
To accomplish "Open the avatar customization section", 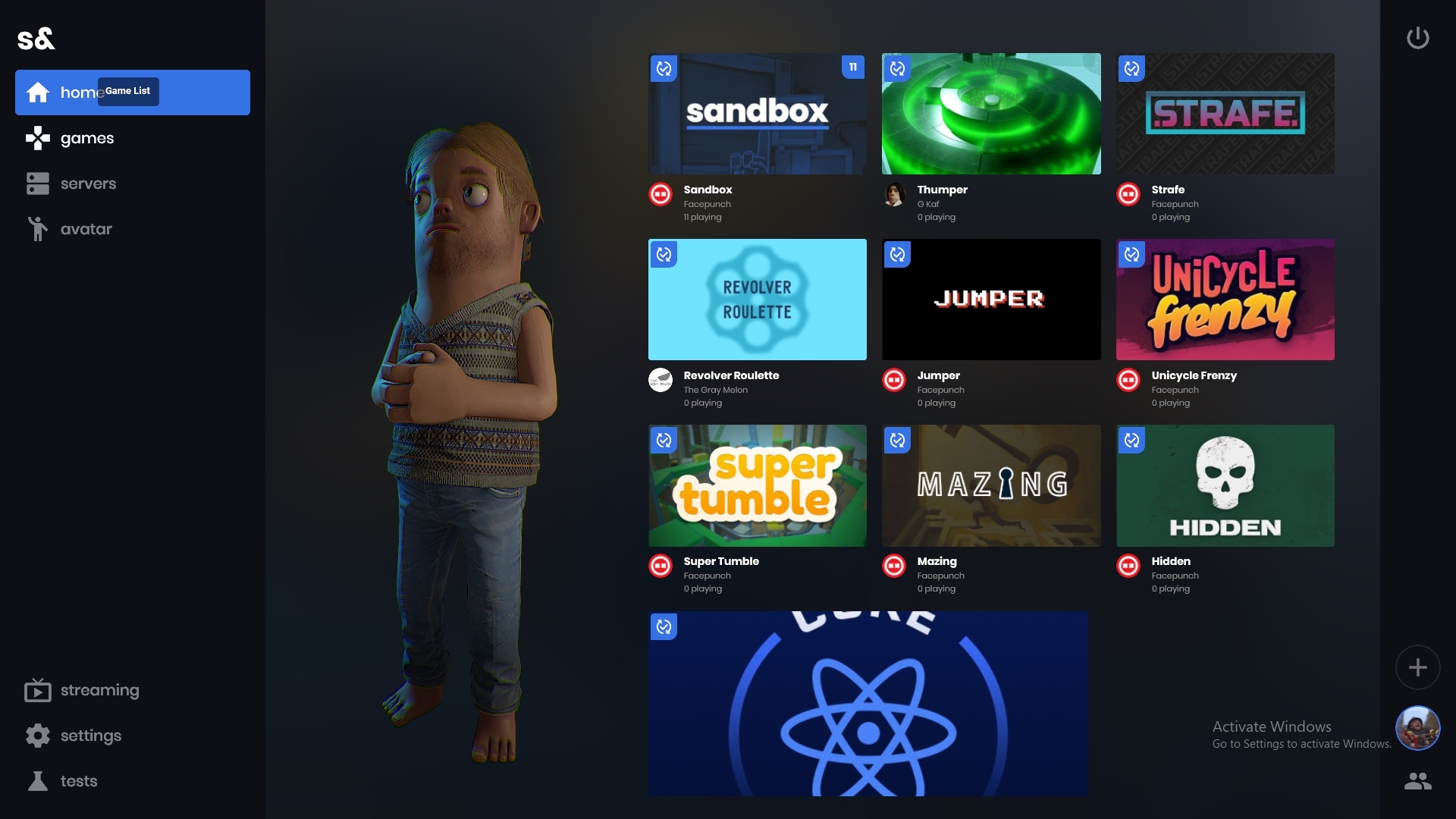I will click(x=87, y=229).
